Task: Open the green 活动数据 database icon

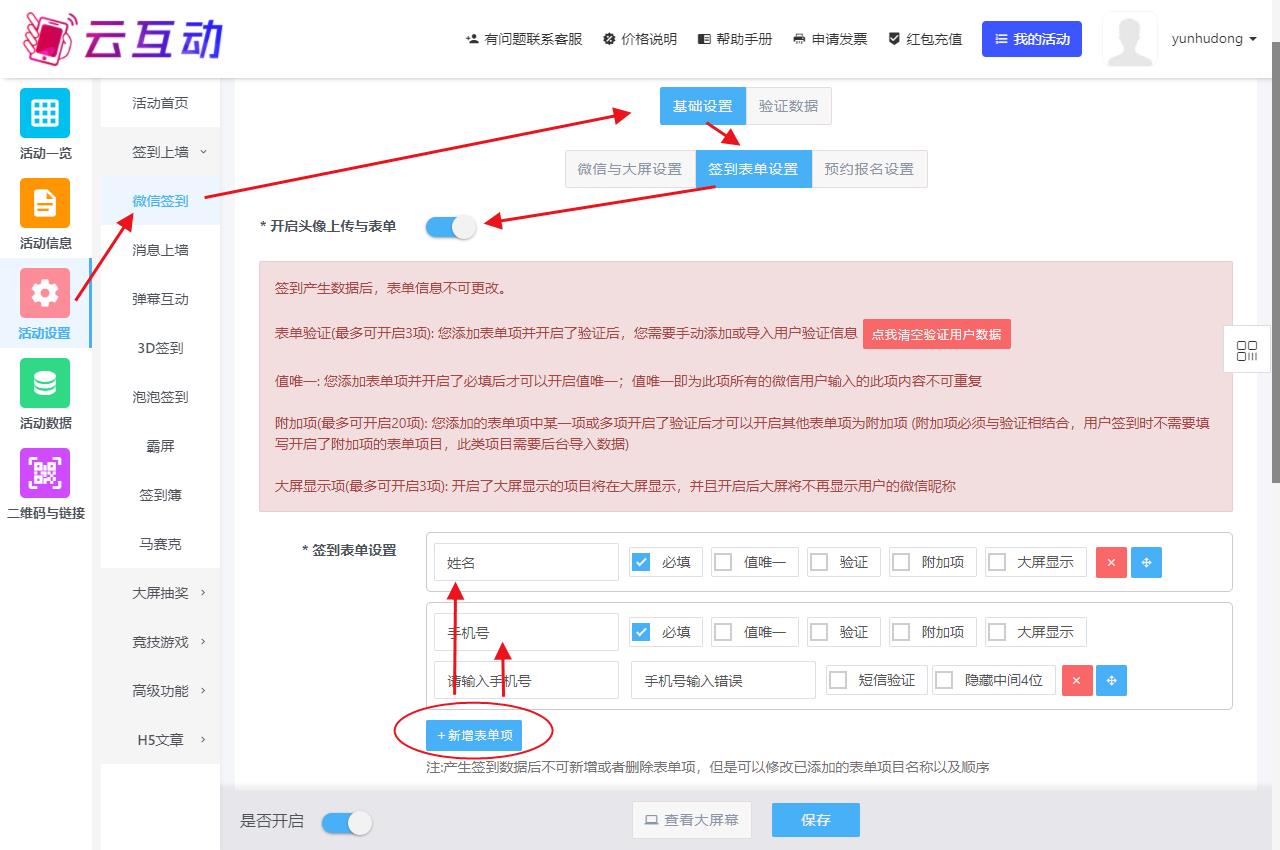Action: click(45, 383)
